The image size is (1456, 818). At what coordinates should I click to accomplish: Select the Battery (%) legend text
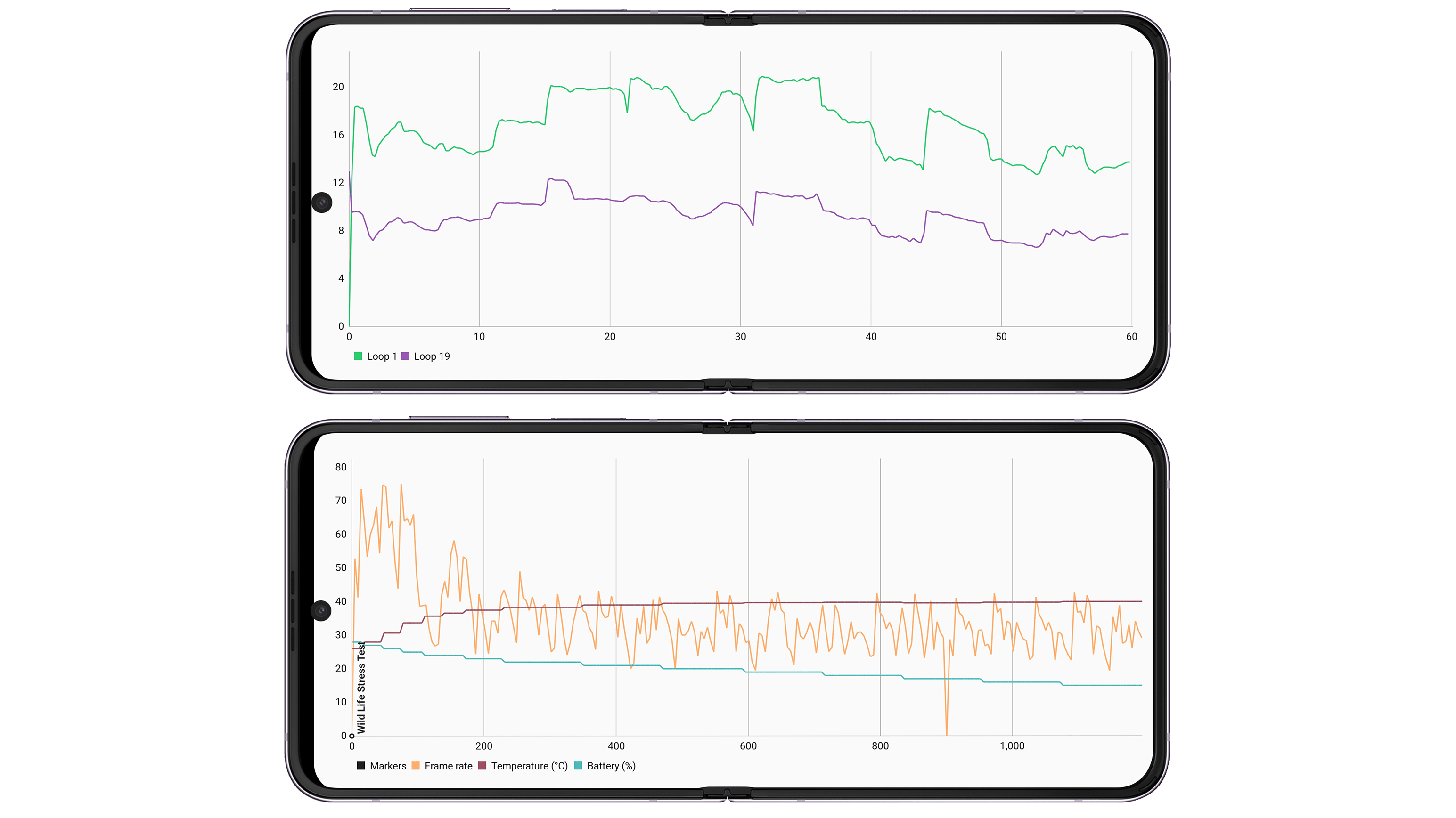611,766
